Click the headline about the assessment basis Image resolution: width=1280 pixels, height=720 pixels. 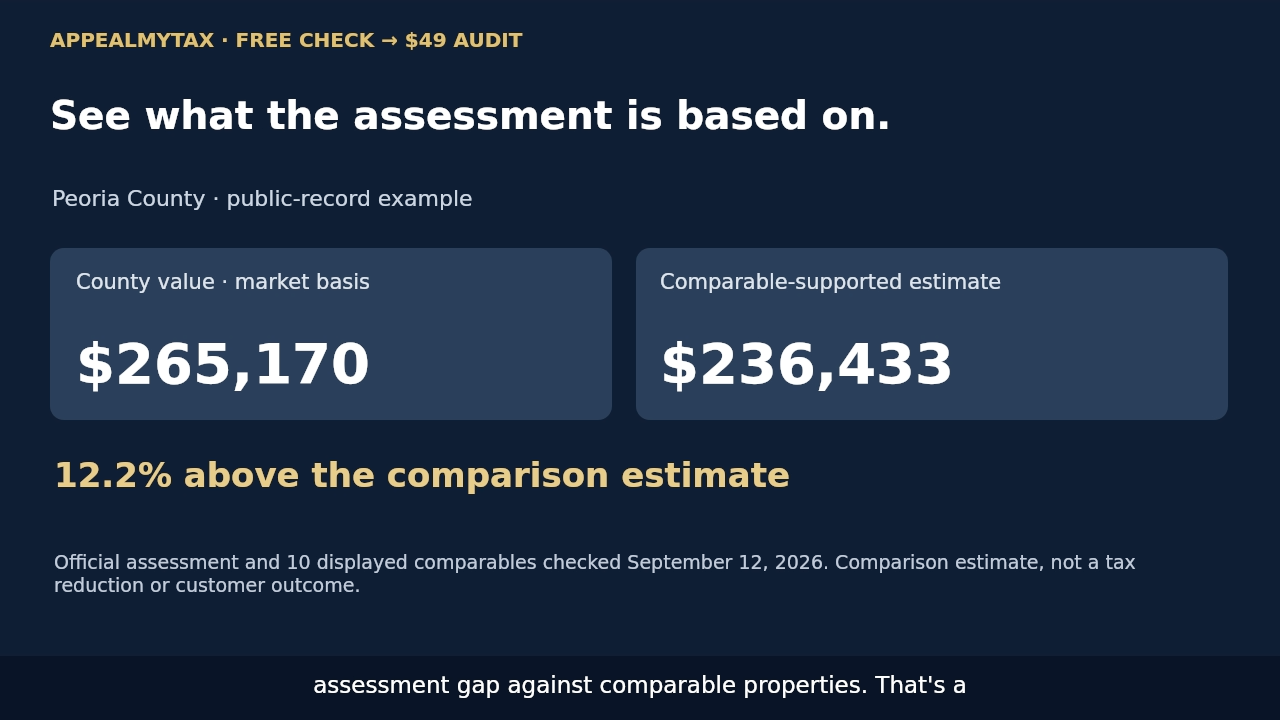(470, 117)
